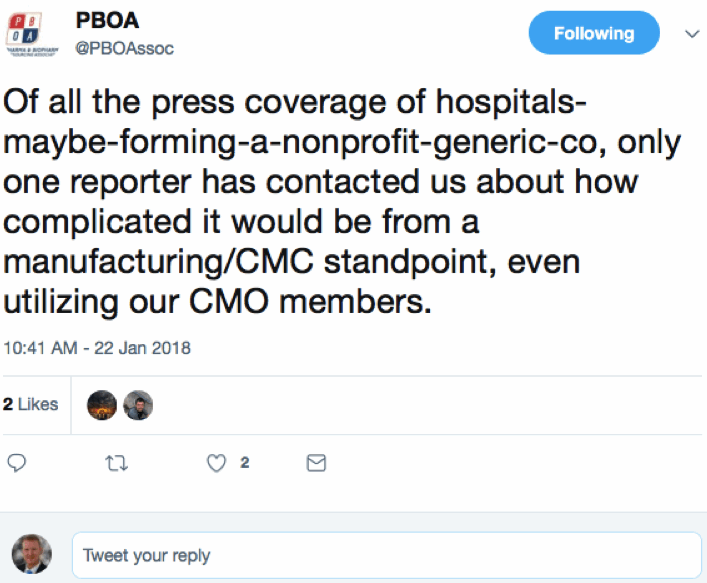Image resolution: width=707 pixels, height=583 pixels.
Task: Click your own avatar beside reply box
Action: tap(31, 553)
